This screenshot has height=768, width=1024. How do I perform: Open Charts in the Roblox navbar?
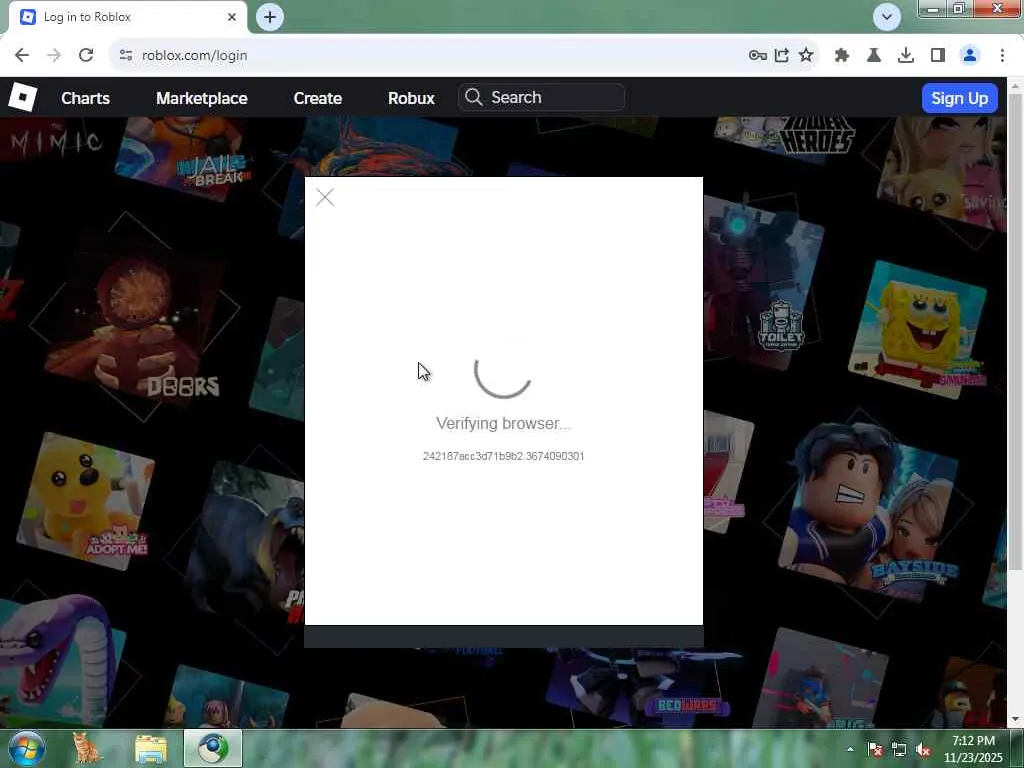click(x=86, y=98)
